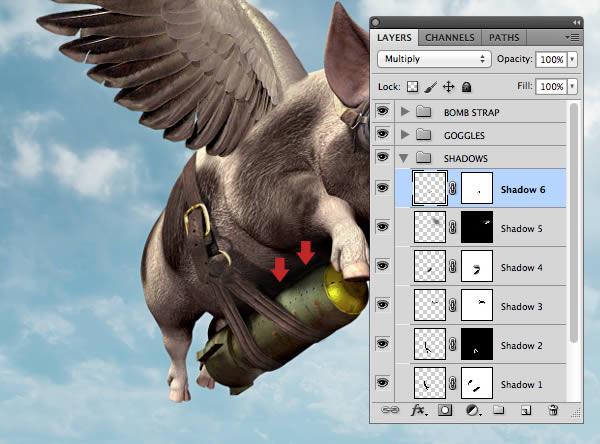Select Shadow 2 layer thumbnail
The height and width of the screenshot is (444, 600).
430,344
